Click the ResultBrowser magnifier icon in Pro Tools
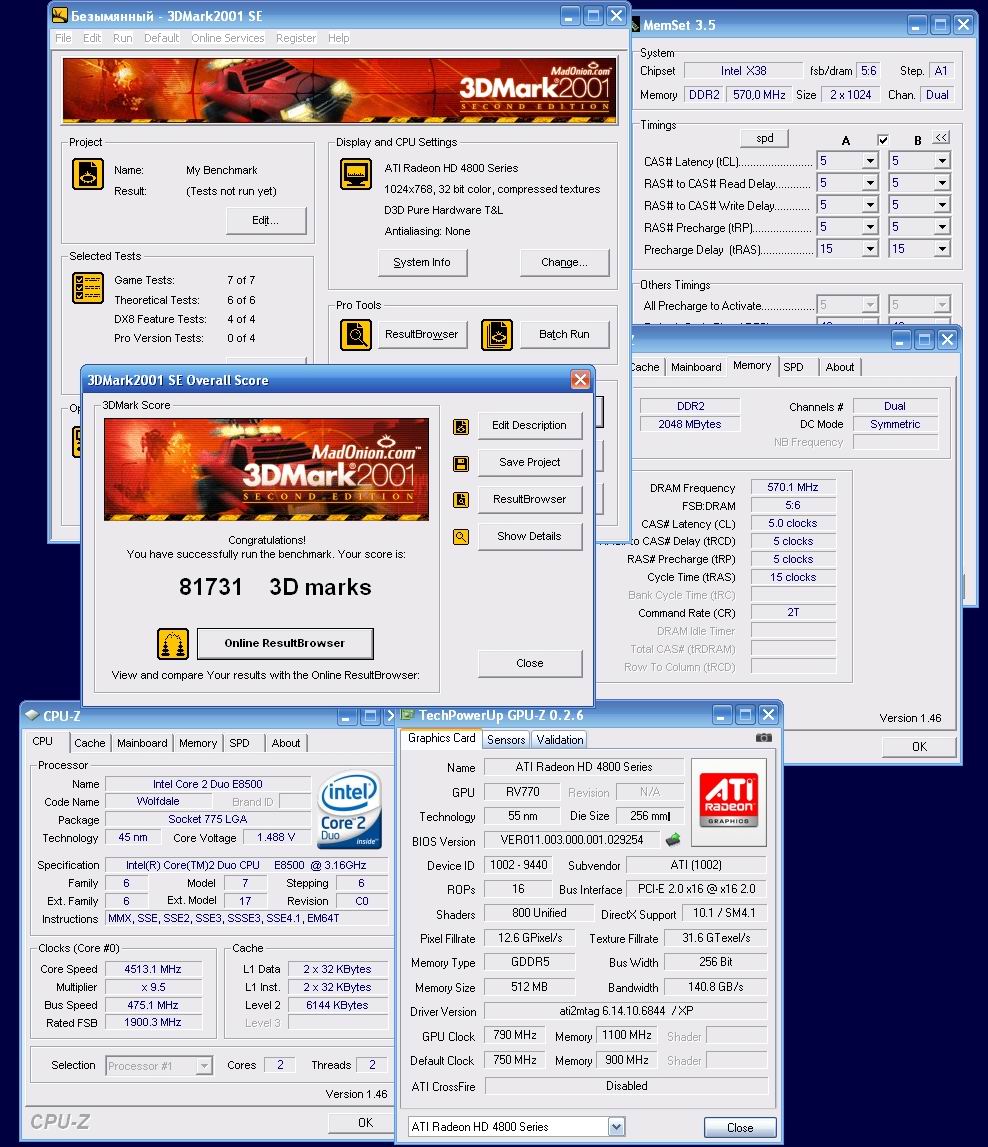Viewport: 988px width, 1147px height. coord(355,335)
